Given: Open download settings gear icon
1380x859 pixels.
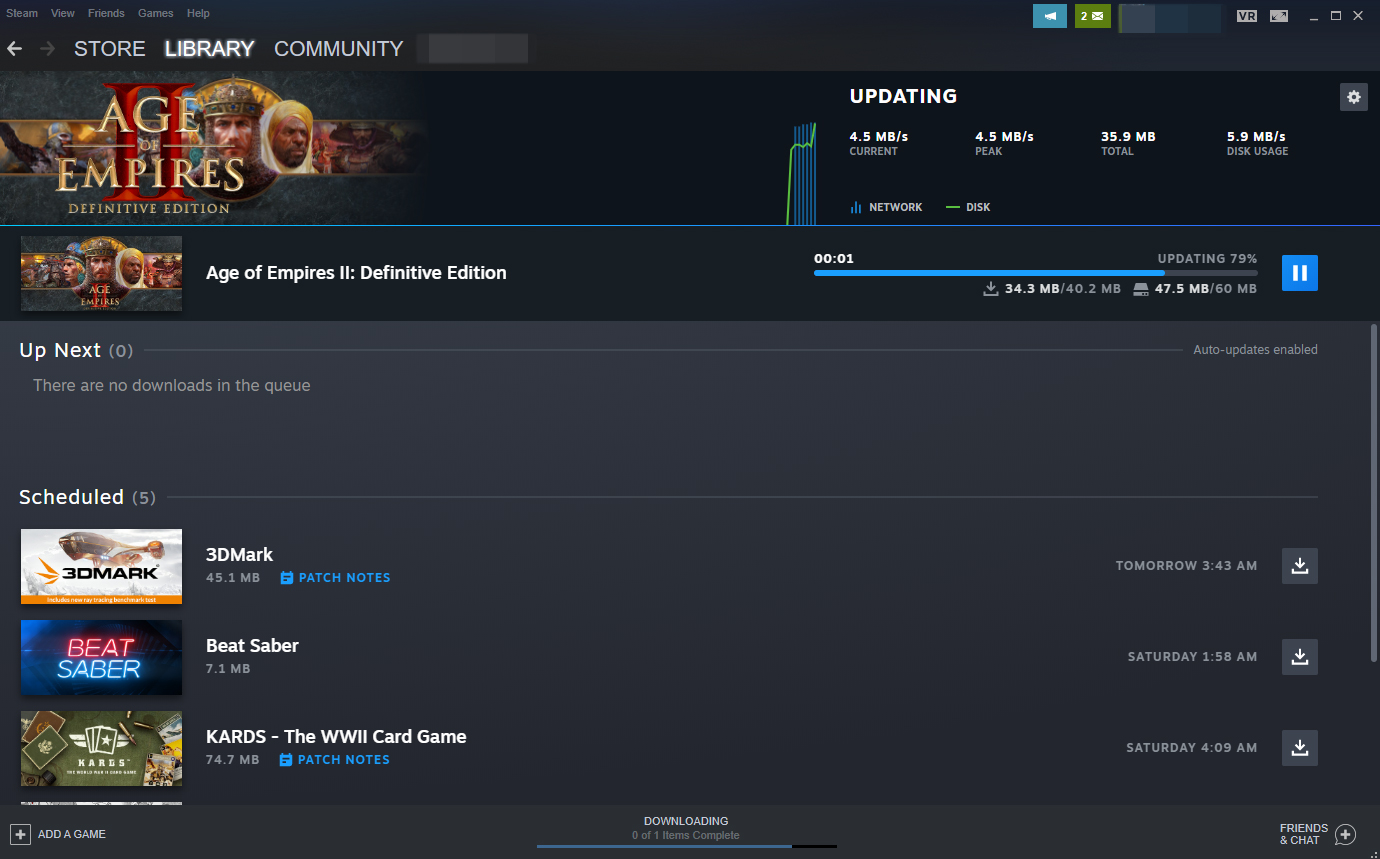Looking at the screenshot, I should 1354,97.
